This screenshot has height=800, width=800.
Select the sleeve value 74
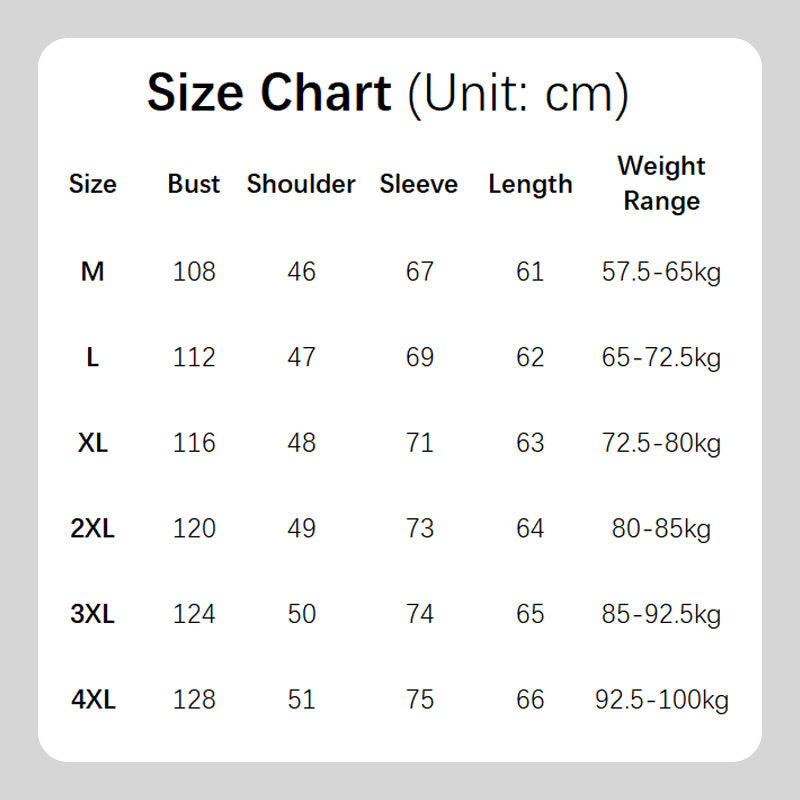[420, 613]
